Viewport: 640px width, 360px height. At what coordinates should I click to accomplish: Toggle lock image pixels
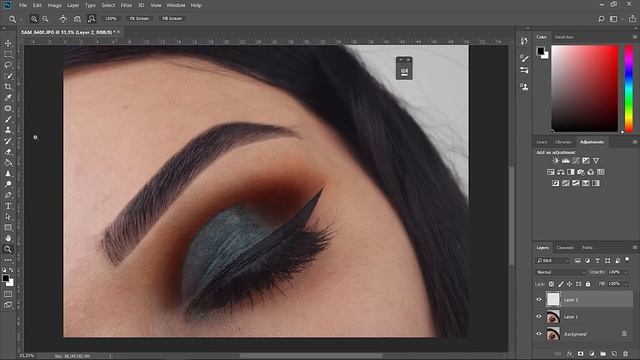561,284
